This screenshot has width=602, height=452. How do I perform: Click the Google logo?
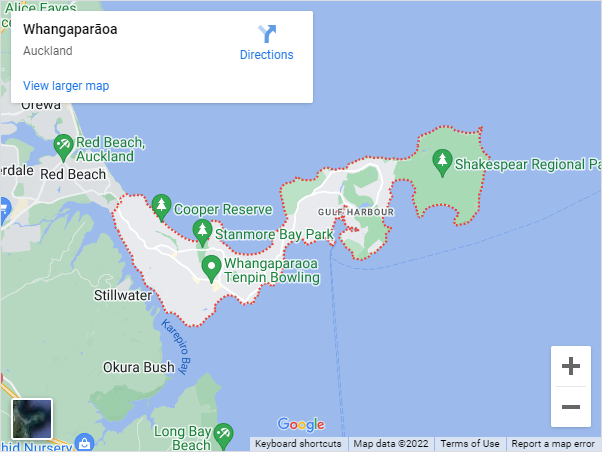click(301, 424)
